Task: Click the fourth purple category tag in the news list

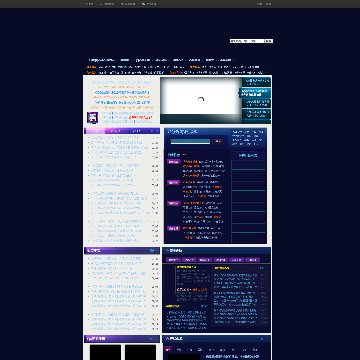Action: (x=173, y=229)
